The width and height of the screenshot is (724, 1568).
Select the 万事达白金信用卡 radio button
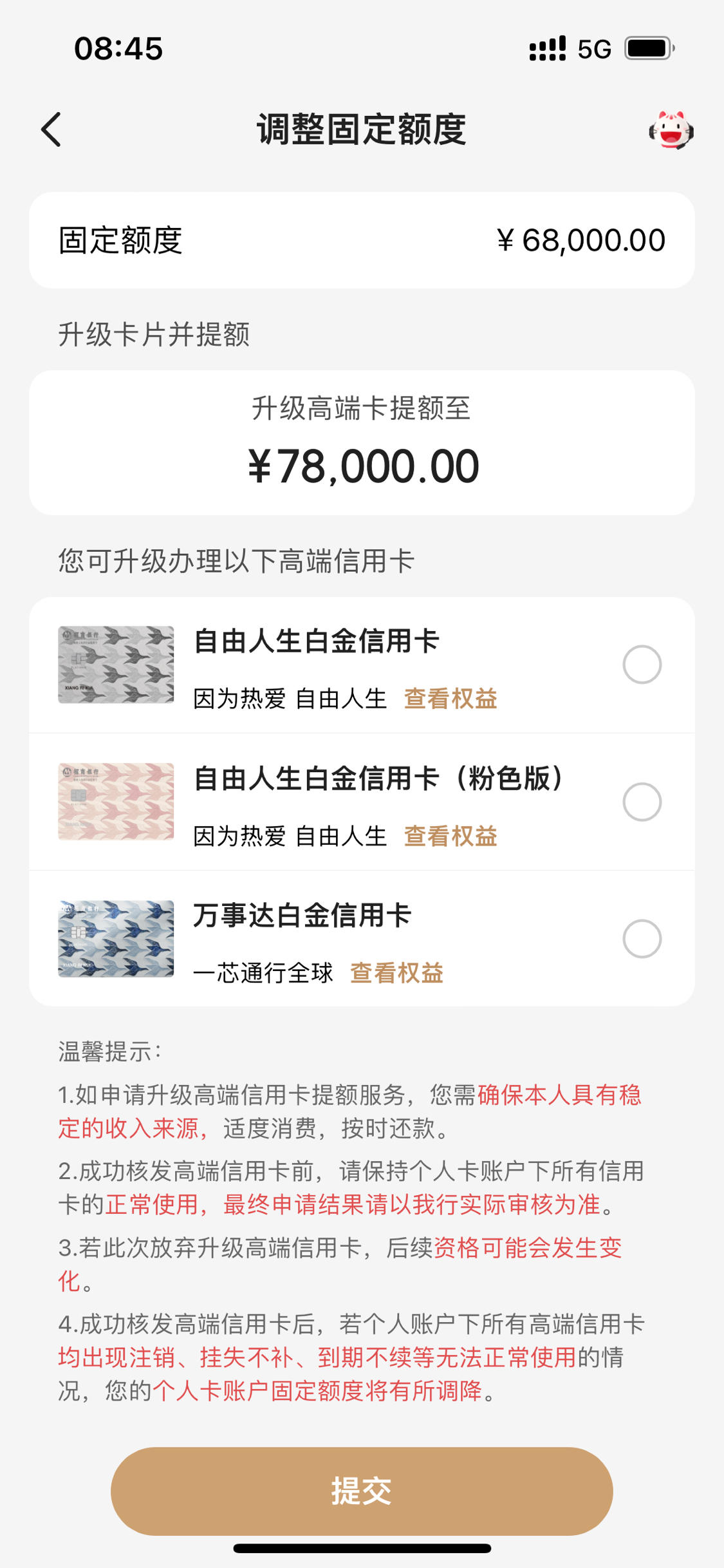click(x=642, y=939)
